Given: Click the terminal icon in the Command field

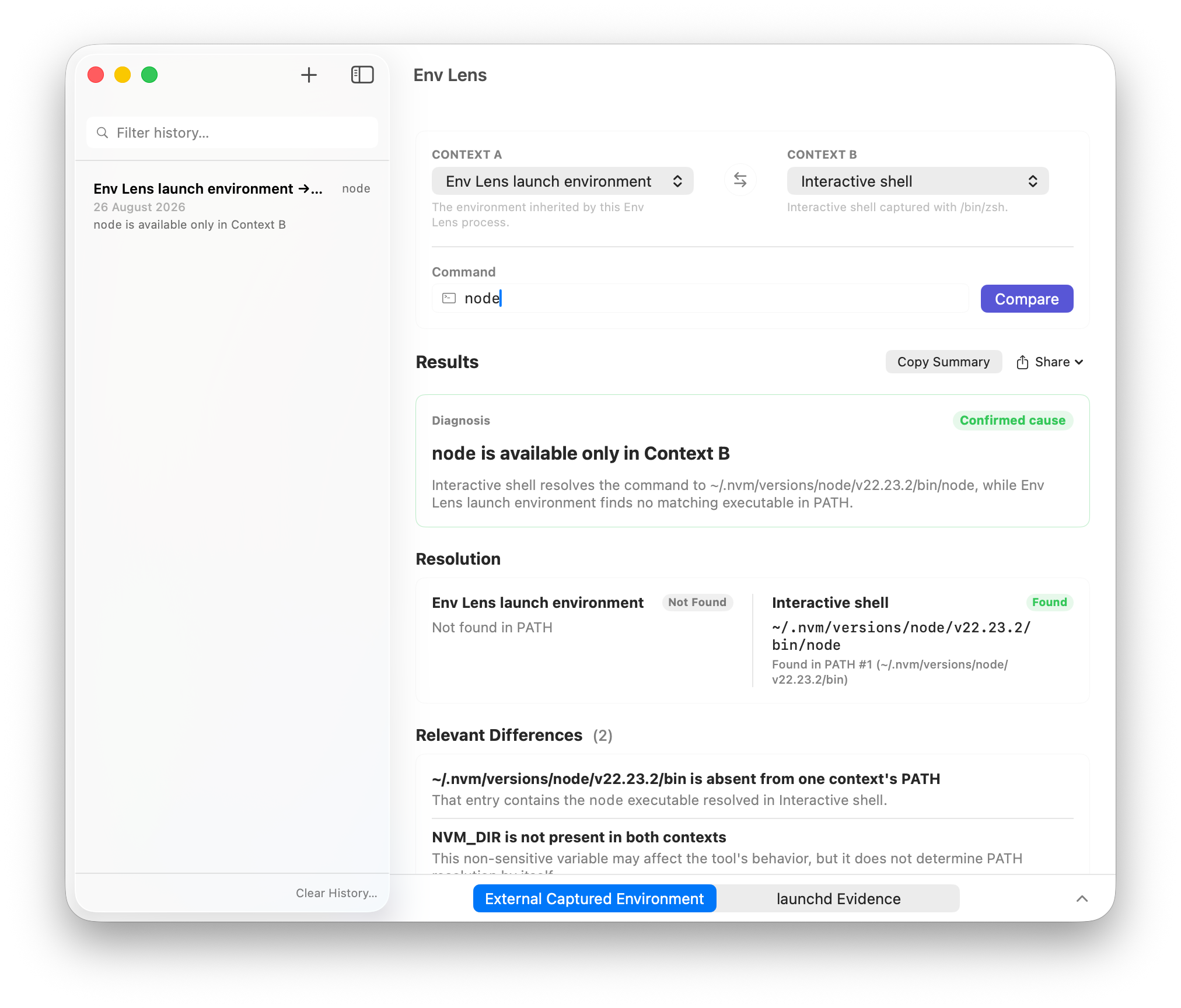Looking at the screenshot, I should [x=449, y=298].
